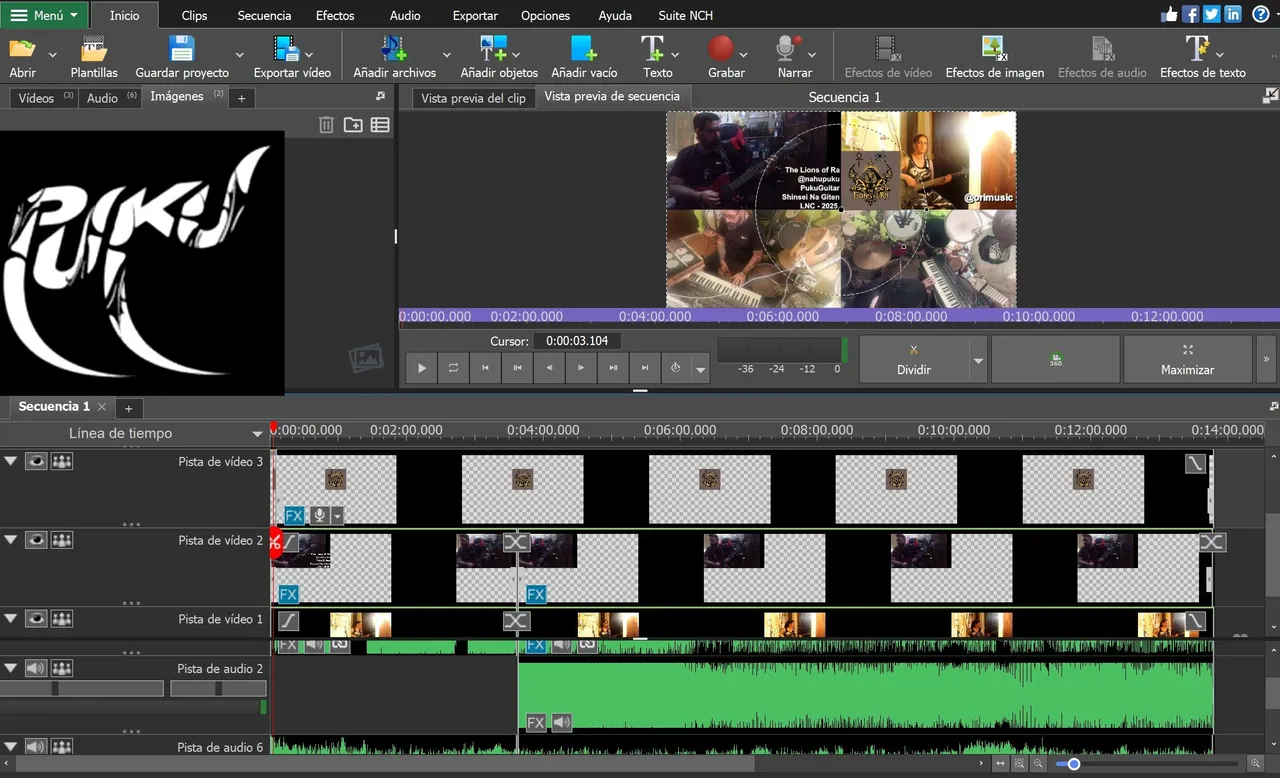The height and width of the screenshot is (778, 1280).
Task: Switch to Vista previa del clip tab
Action: pos(473,98)
